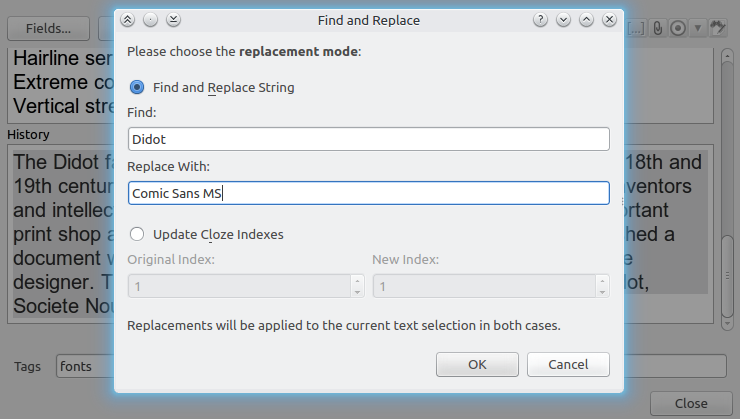This screenshot has height=419, width=740.
Task: Click the Find field containing Didot
Action: [x=368, y=140]
